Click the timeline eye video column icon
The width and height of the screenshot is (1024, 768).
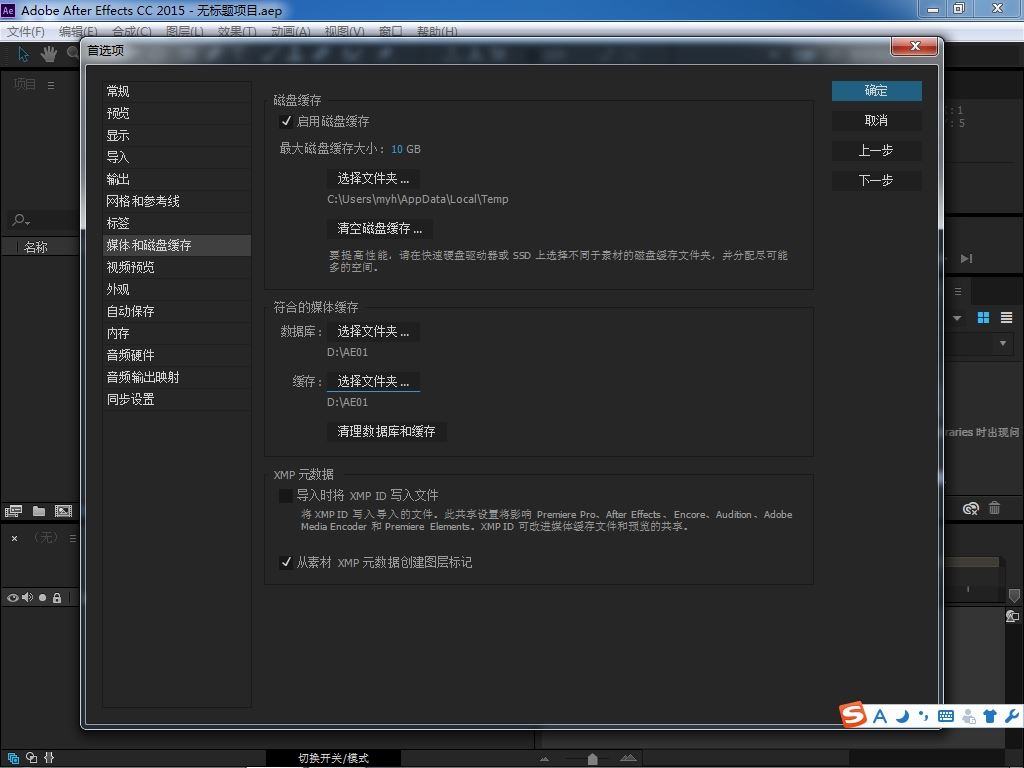tap(12, 598)
